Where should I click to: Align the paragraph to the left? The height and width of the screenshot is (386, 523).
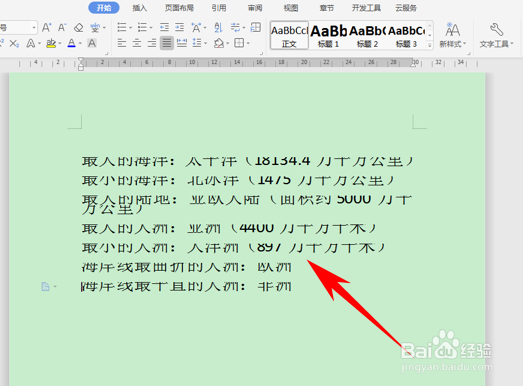[x=122, y=43]
